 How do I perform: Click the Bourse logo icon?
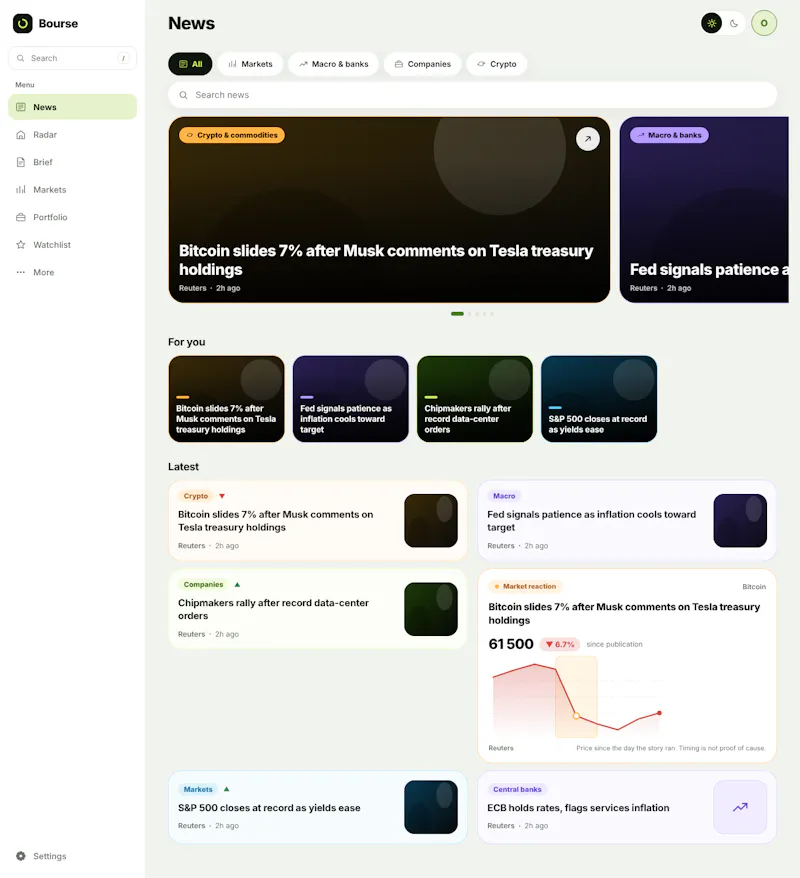point(23,24)
